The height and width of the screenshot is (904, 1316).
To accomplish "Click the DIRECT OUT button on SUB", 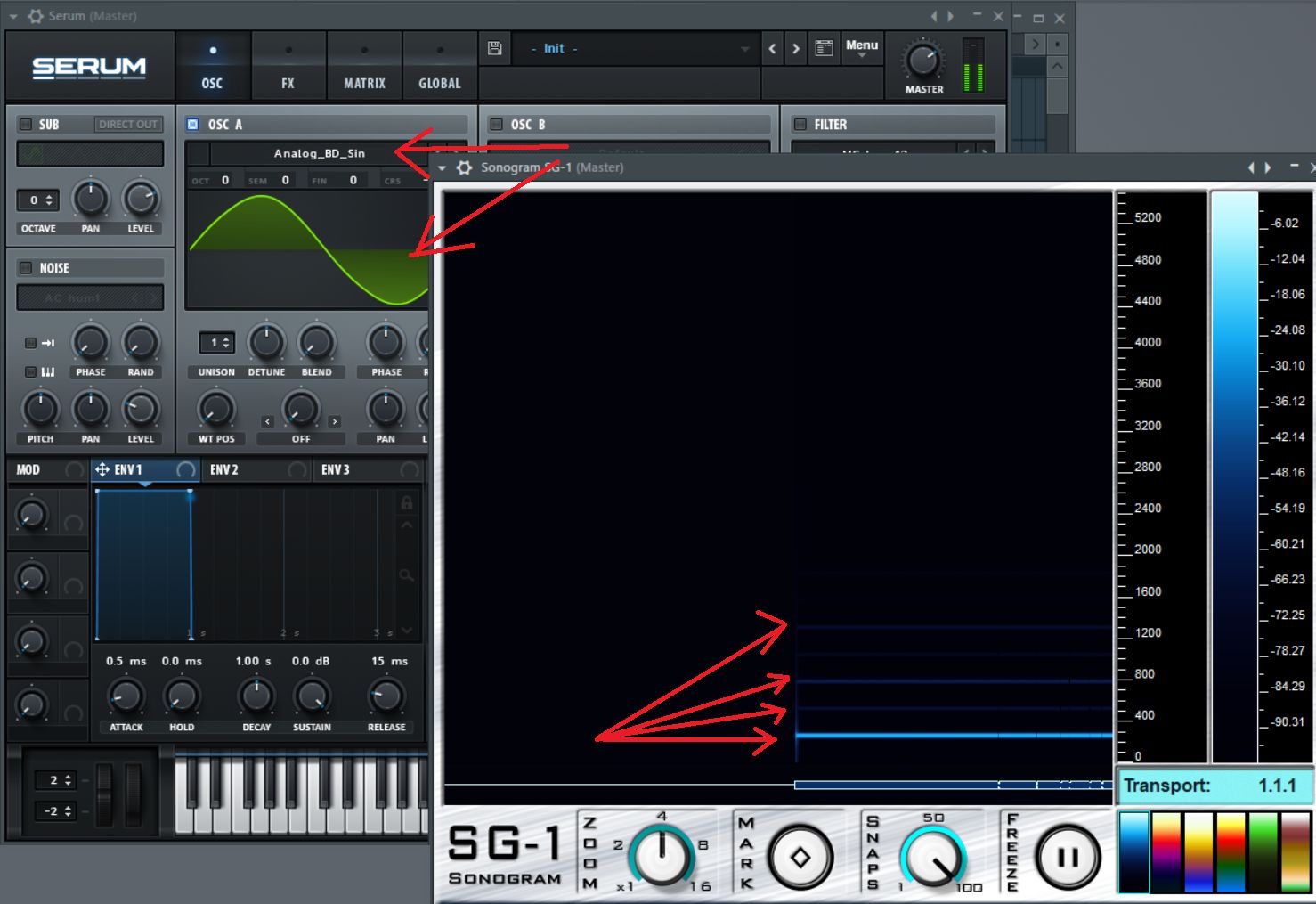I will [x=127, y=124].
